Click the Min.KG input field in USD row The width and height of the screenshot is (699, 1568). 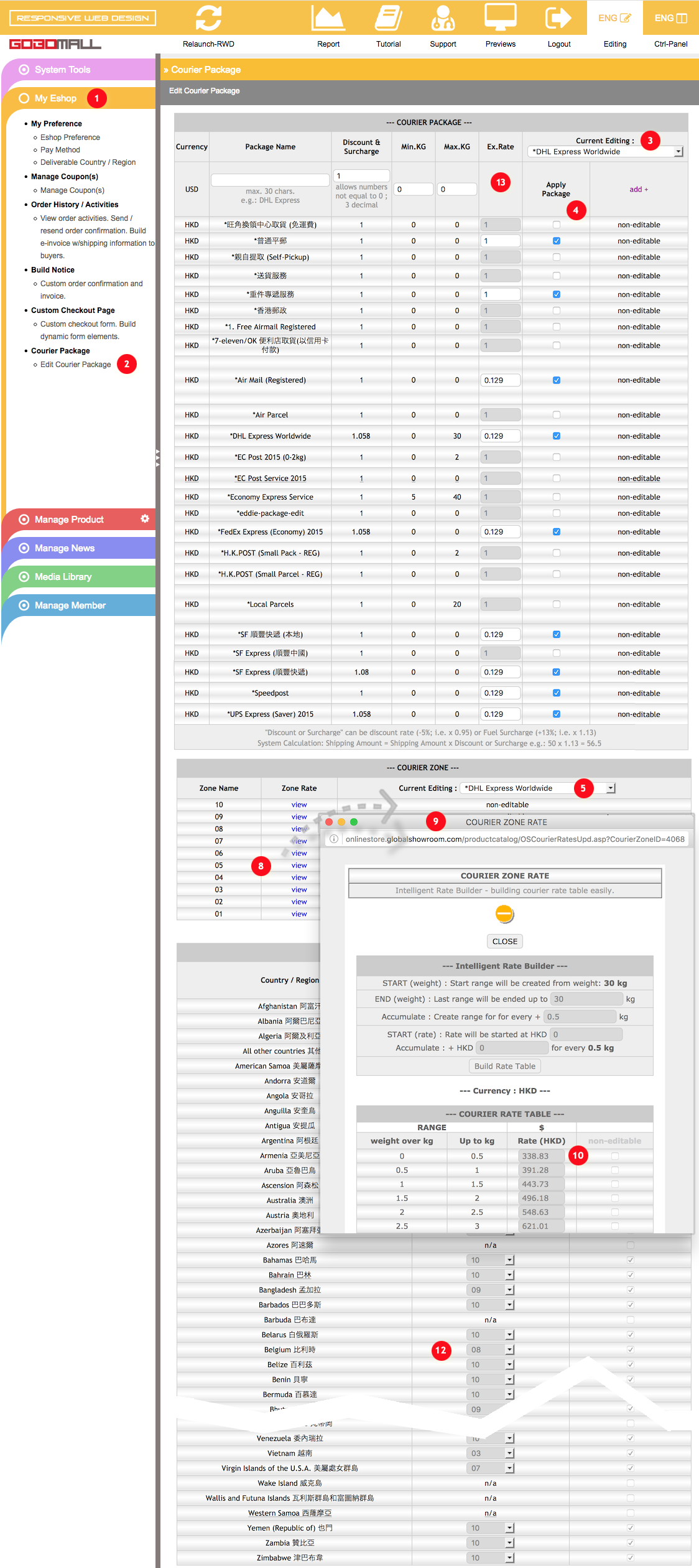[x=414, y=189]
